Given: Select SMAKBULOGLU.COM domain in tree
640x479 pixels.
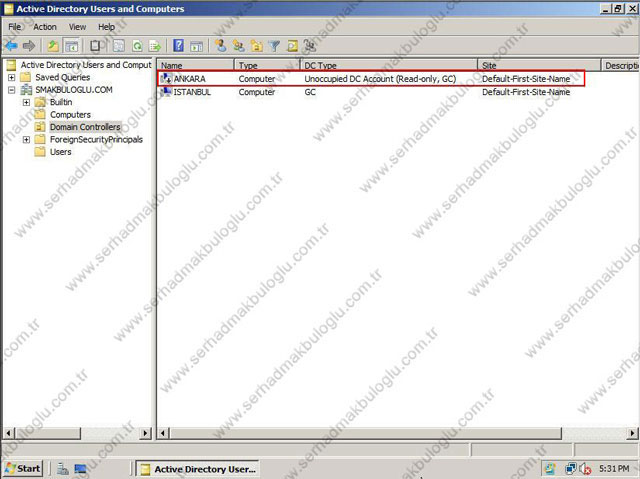Looking at the screenshot, I should click(73, 90).
